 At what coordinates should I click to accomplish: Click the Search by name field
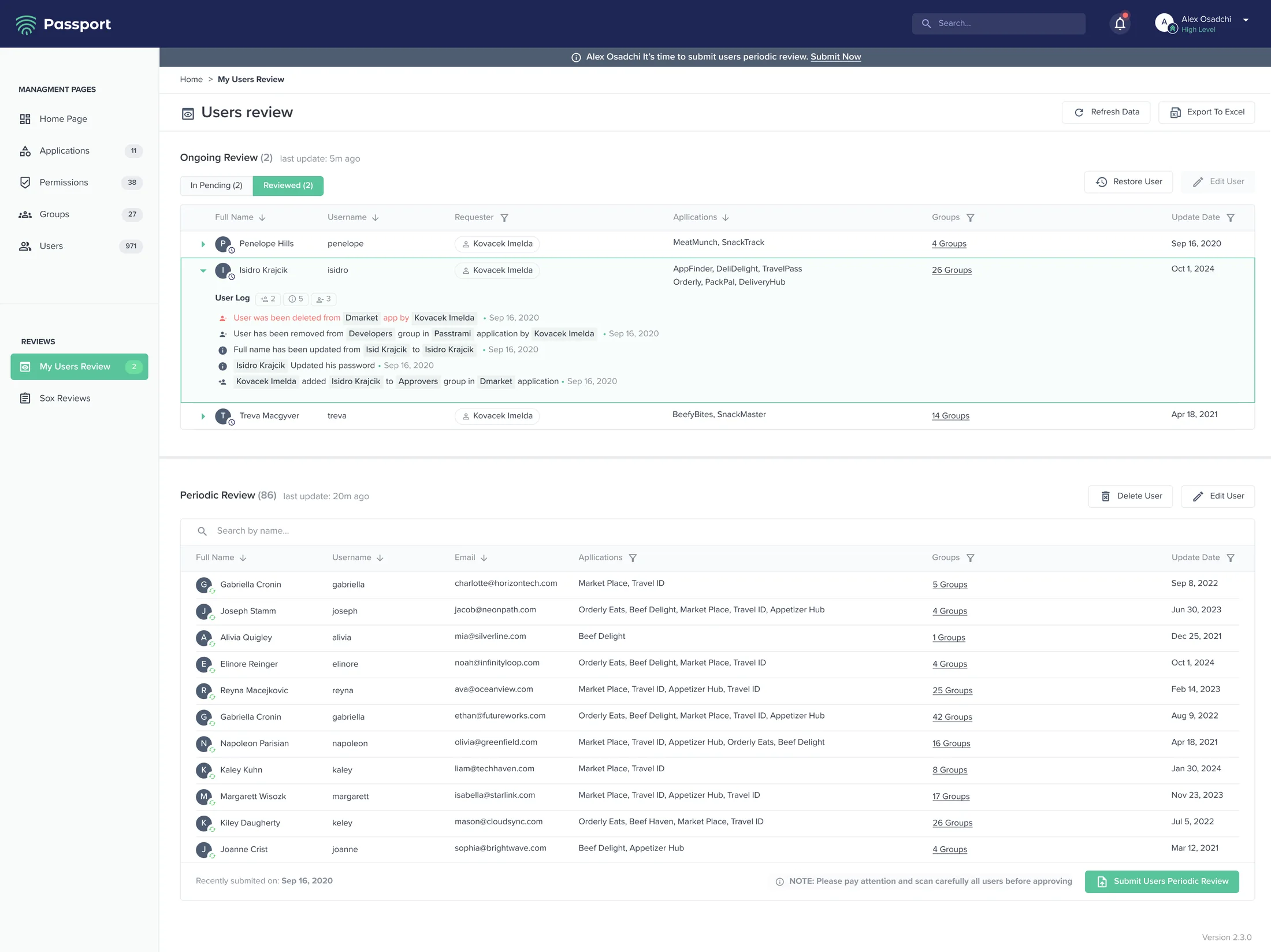[x=718, y=531]
